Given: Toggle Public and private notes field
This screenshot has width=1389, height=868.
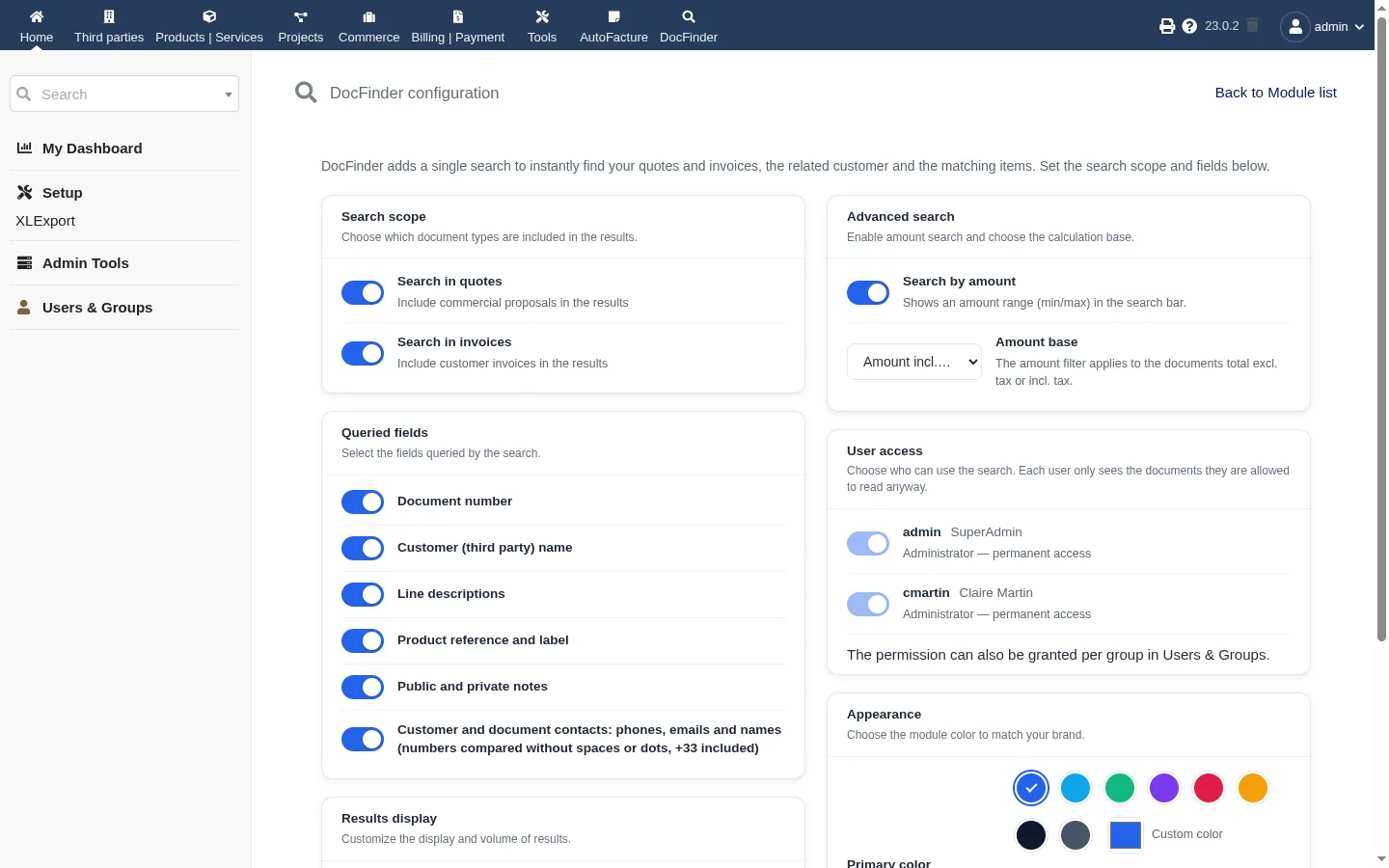Looking at the screenshot, I should pyautogui.click(x=363, y=687).
